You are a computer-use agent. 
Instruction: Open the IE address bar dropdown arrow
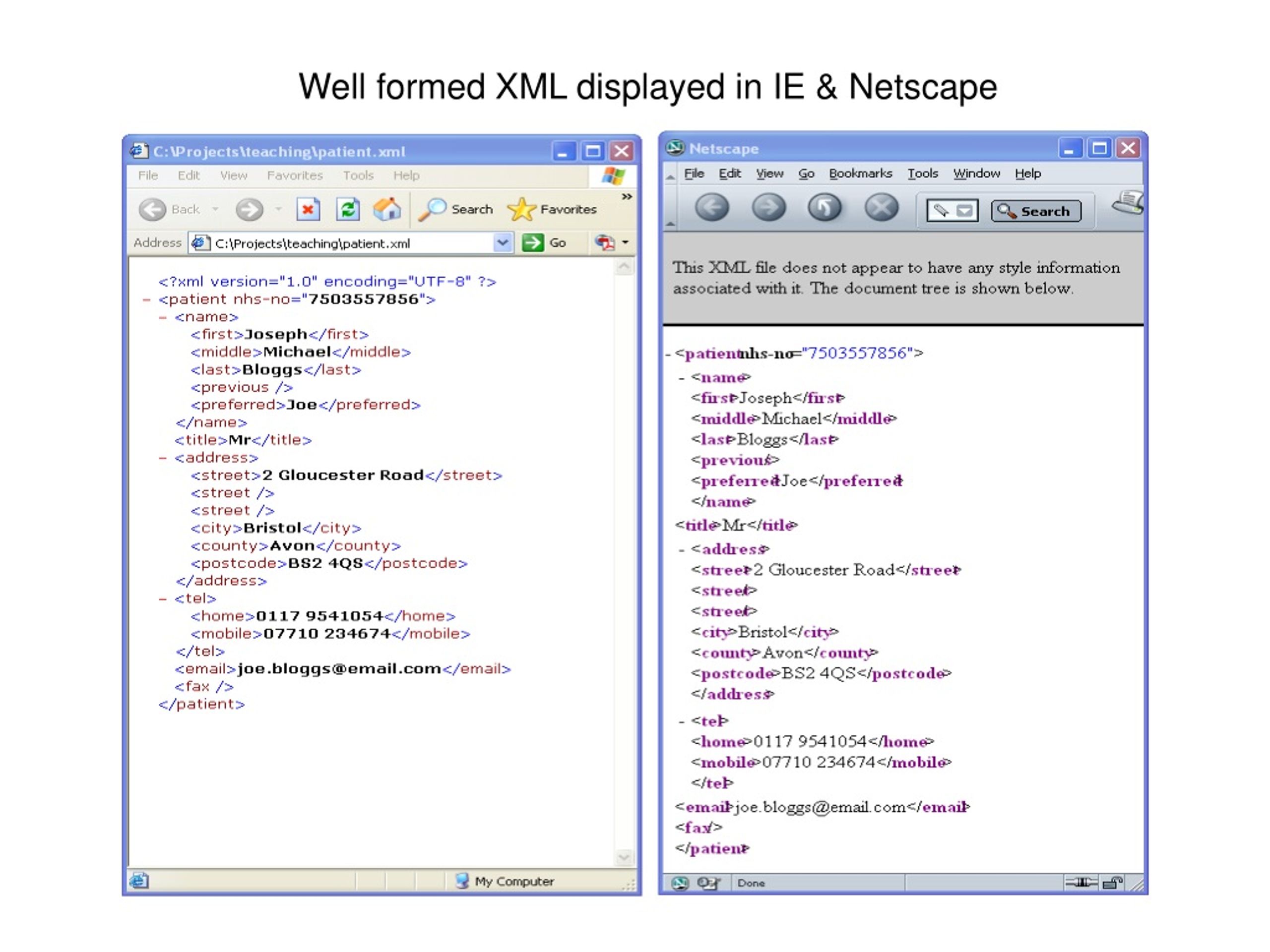click(503, 243)
